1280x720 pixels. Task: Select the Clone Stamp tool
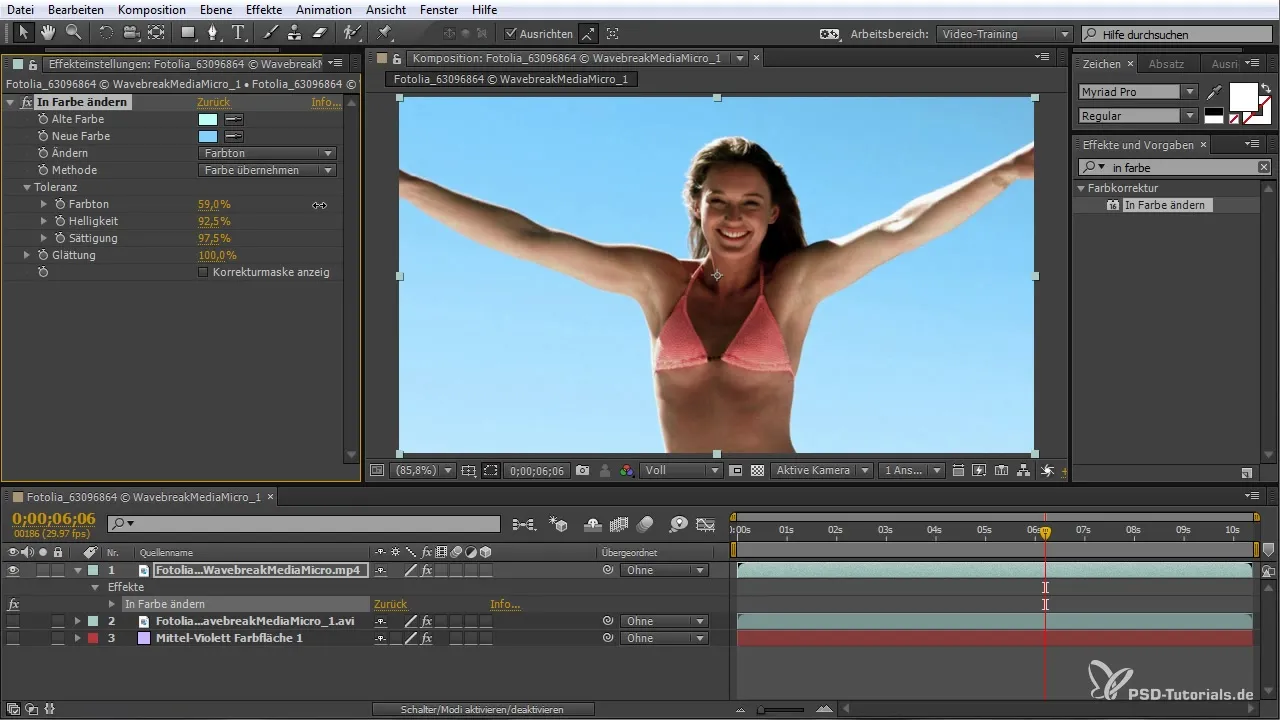pyautogui.click(x=295, y=33)
